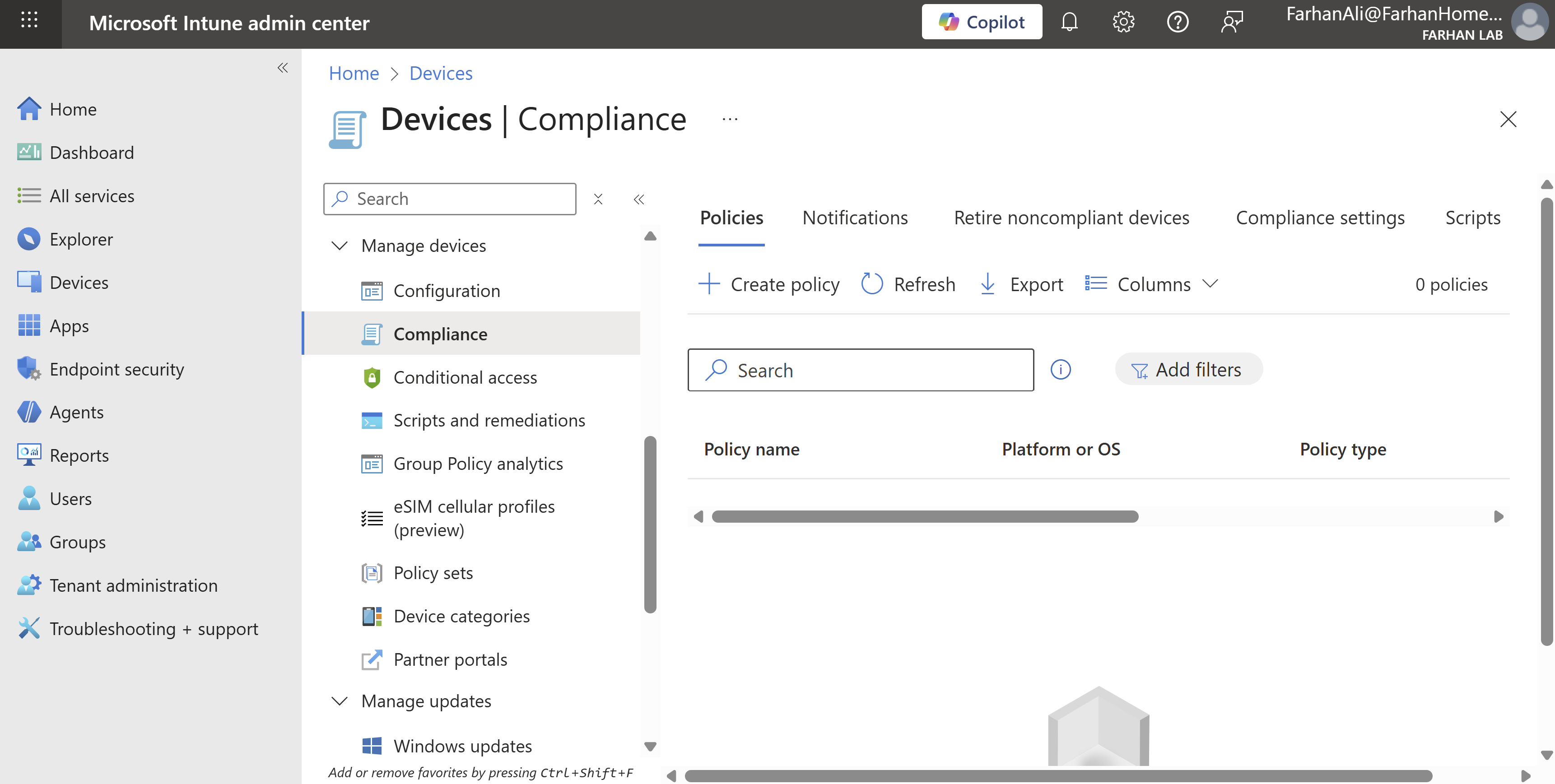Viewport: 1555px width, 784px height.
Task: Open the apps waffle launcher icon
Action: coord(29,20)
